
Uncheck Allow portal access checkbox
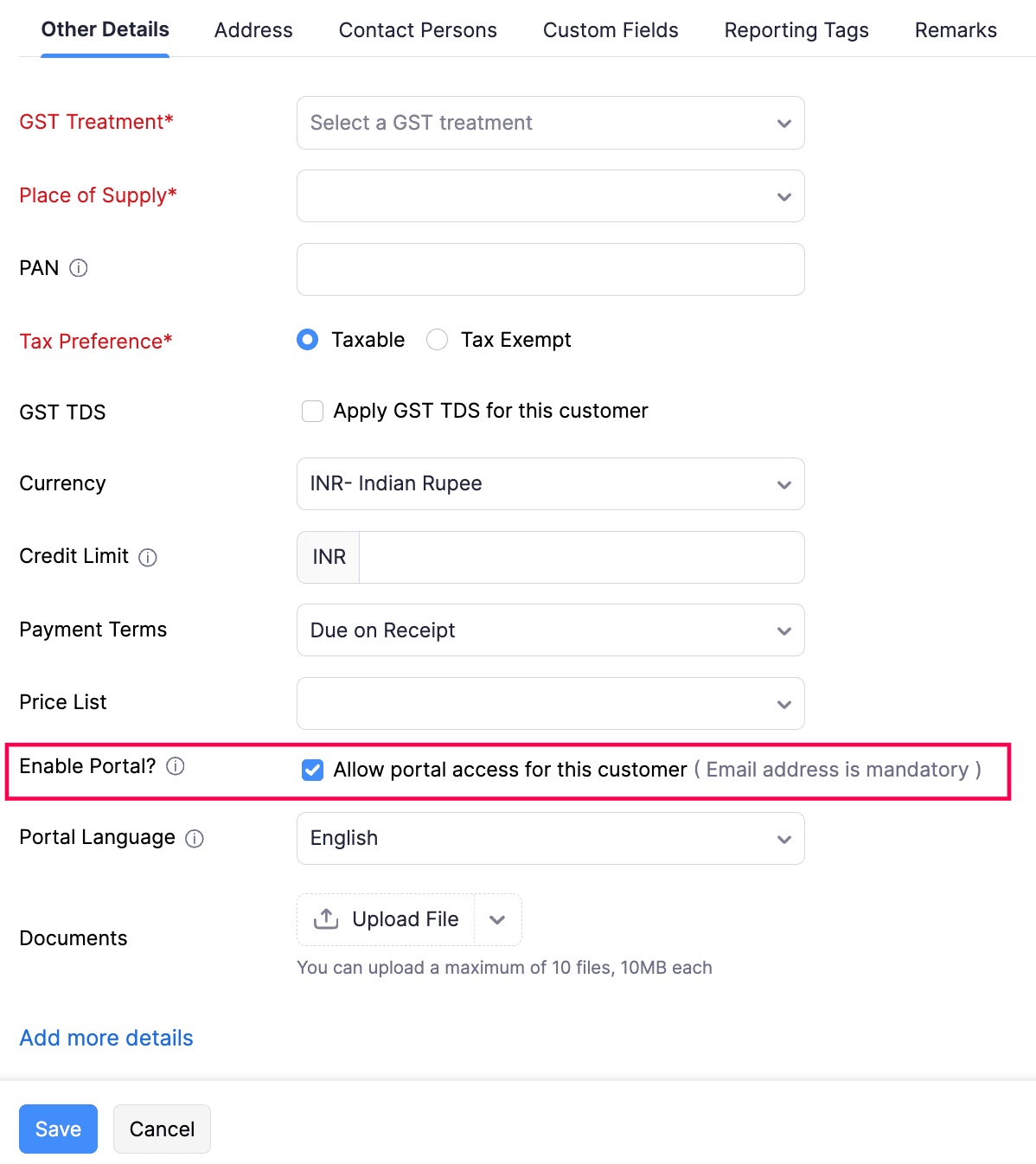click(312, 770)
